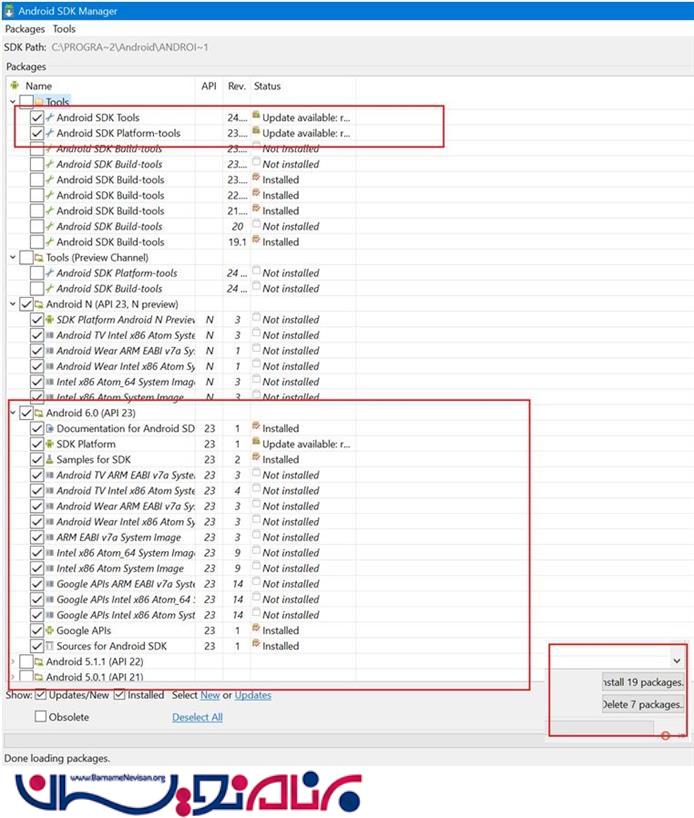Check the Build-tools revision 20 checkbox
The height and width of the screenshot is (818, 694).
coord(37,226)
